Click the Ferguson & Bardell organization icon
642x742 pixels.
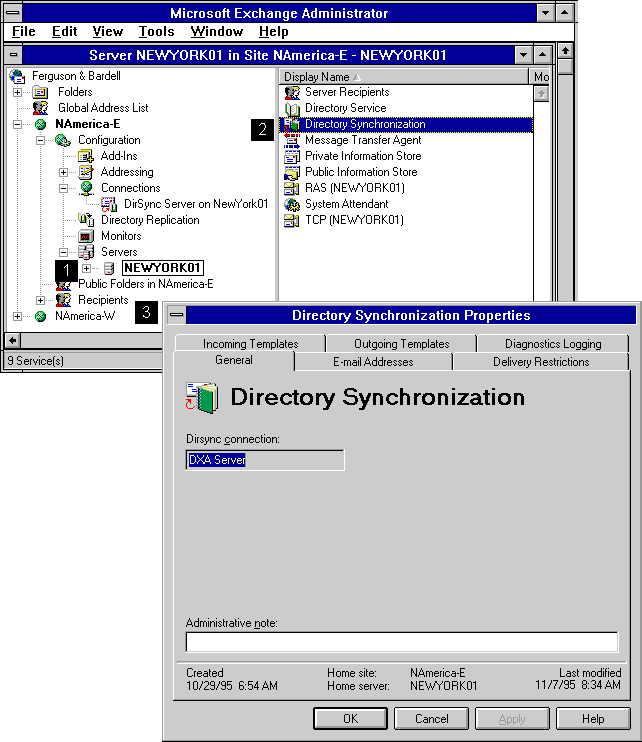tap(17, 76)
